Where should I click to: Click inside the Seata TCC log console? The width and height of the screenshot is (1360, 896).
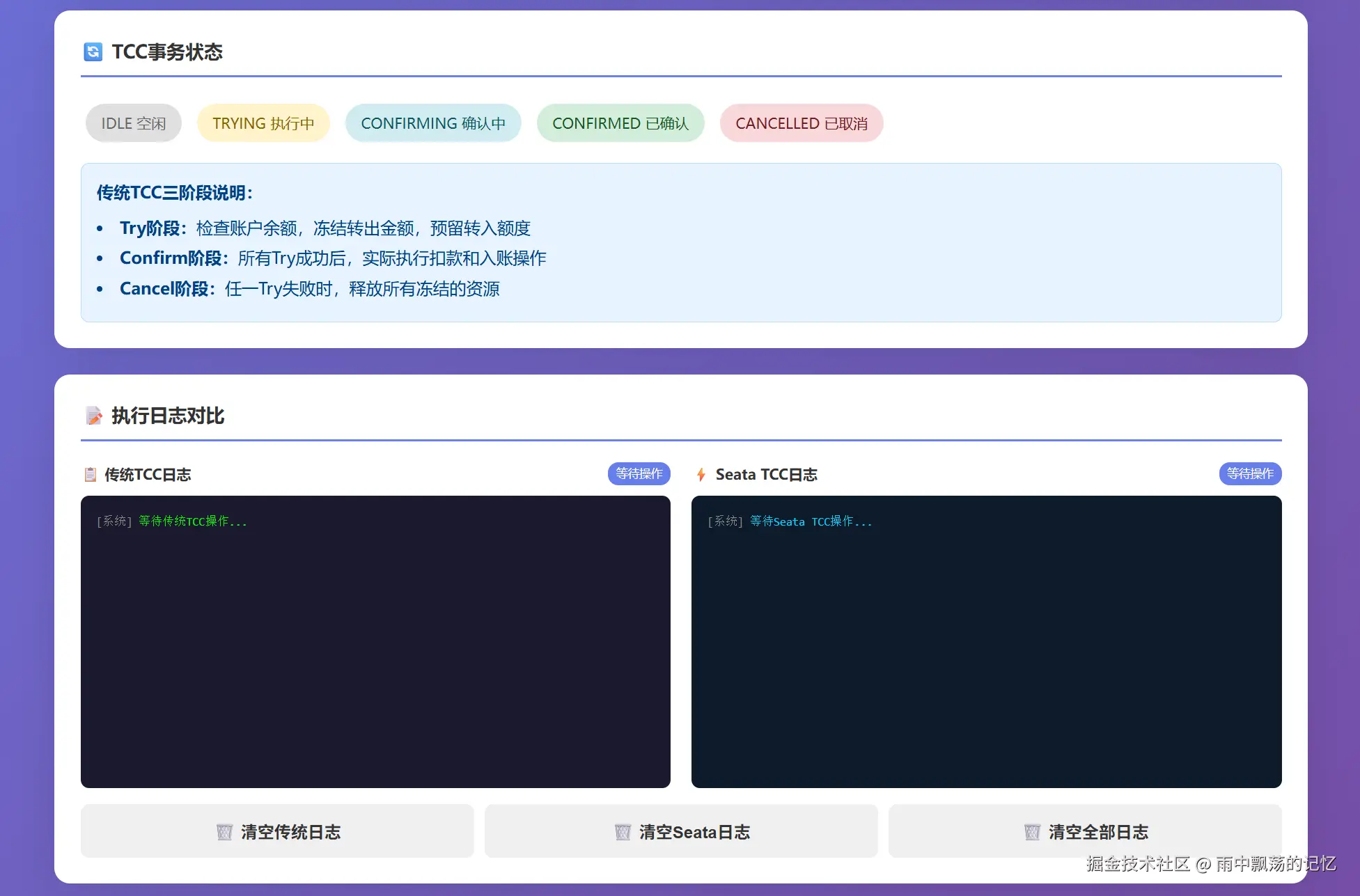click(x=986, y=641)
